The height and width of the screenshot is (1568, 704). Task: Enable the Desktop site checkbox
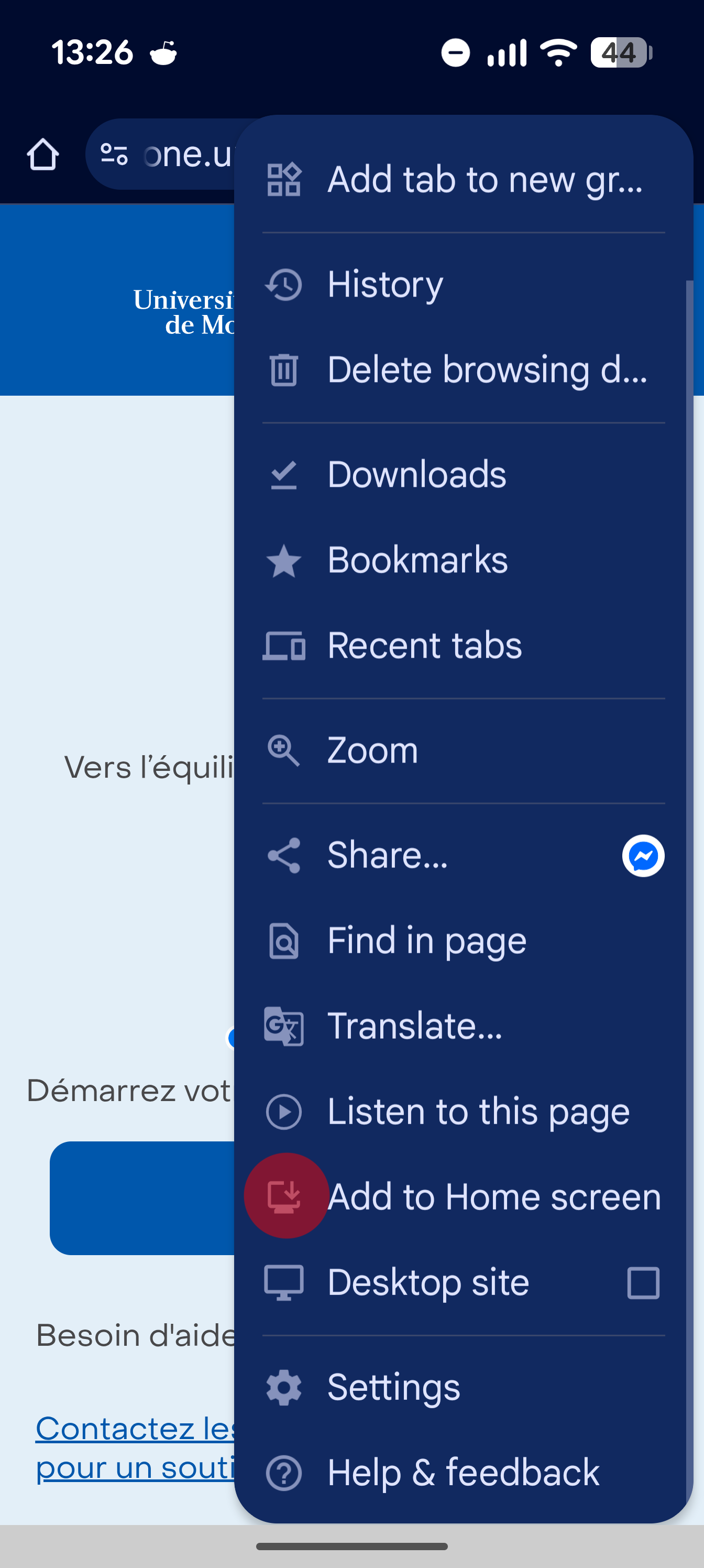click(x=643, y=1283)
